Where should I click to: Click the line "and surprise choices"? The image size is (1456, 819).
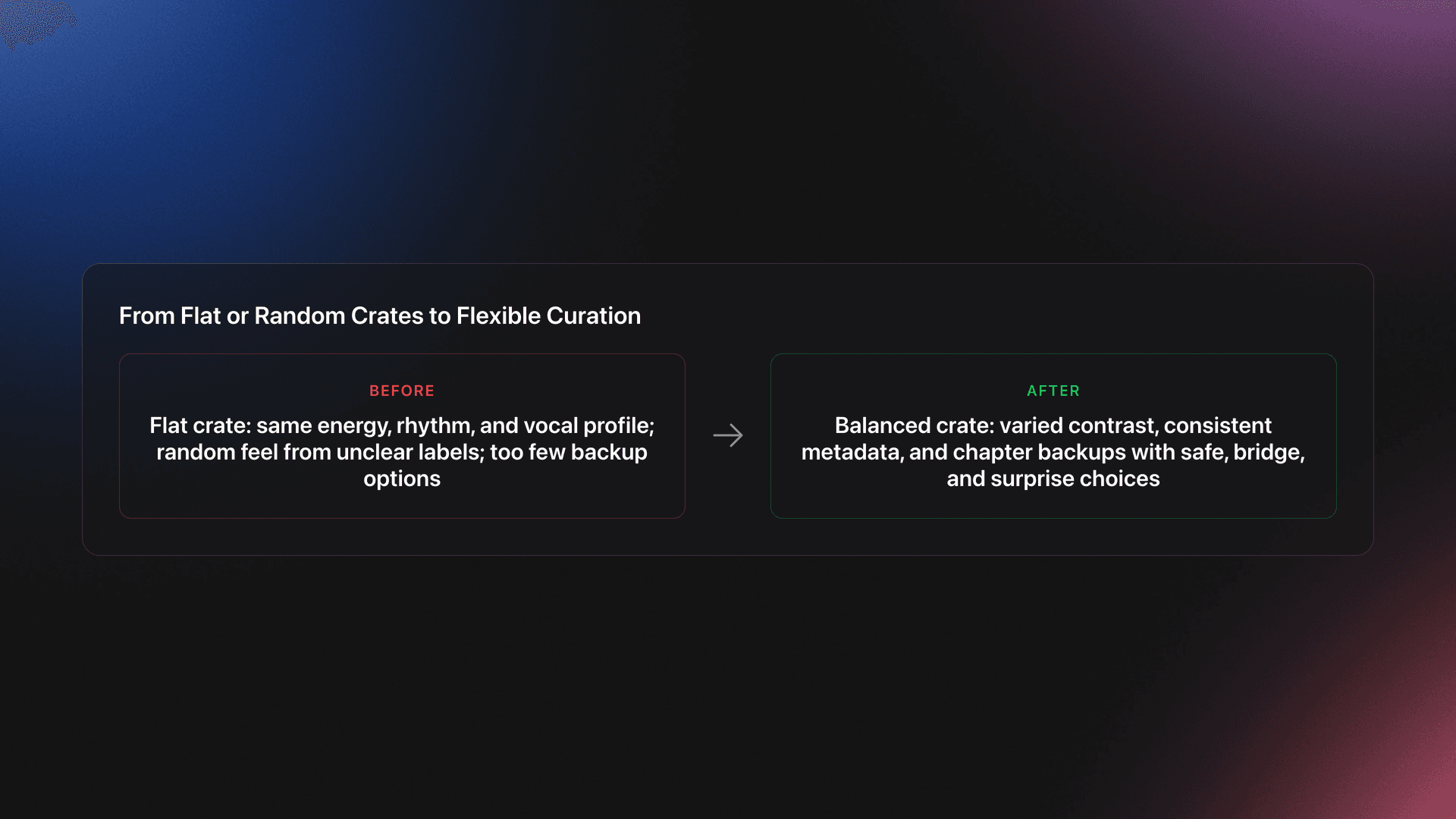[1053, 479]
